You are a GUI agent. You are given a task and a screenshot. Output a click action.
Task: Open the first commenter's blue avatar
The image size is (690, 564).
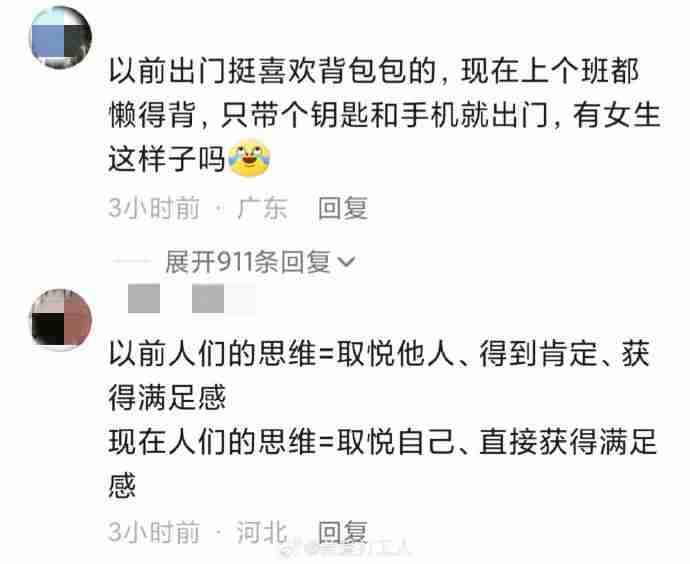pos(60,37)
